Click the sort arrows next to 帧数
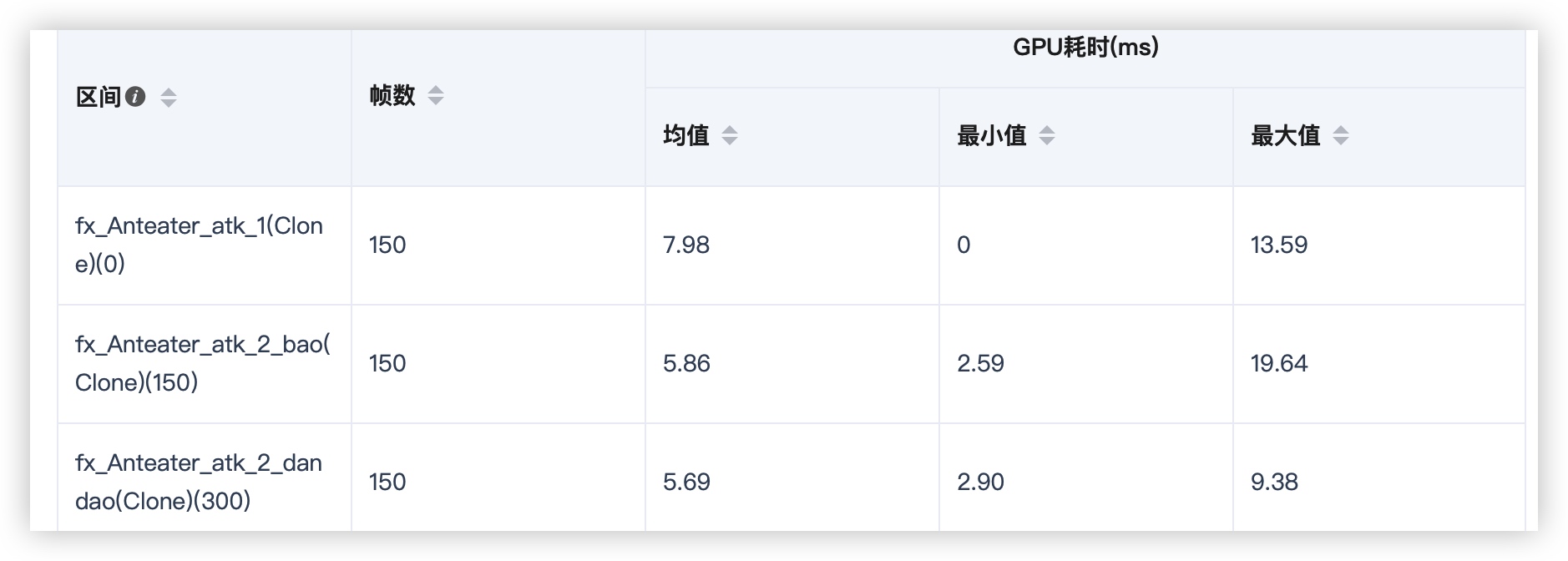The image size is (1568, 561). [436, 95]
